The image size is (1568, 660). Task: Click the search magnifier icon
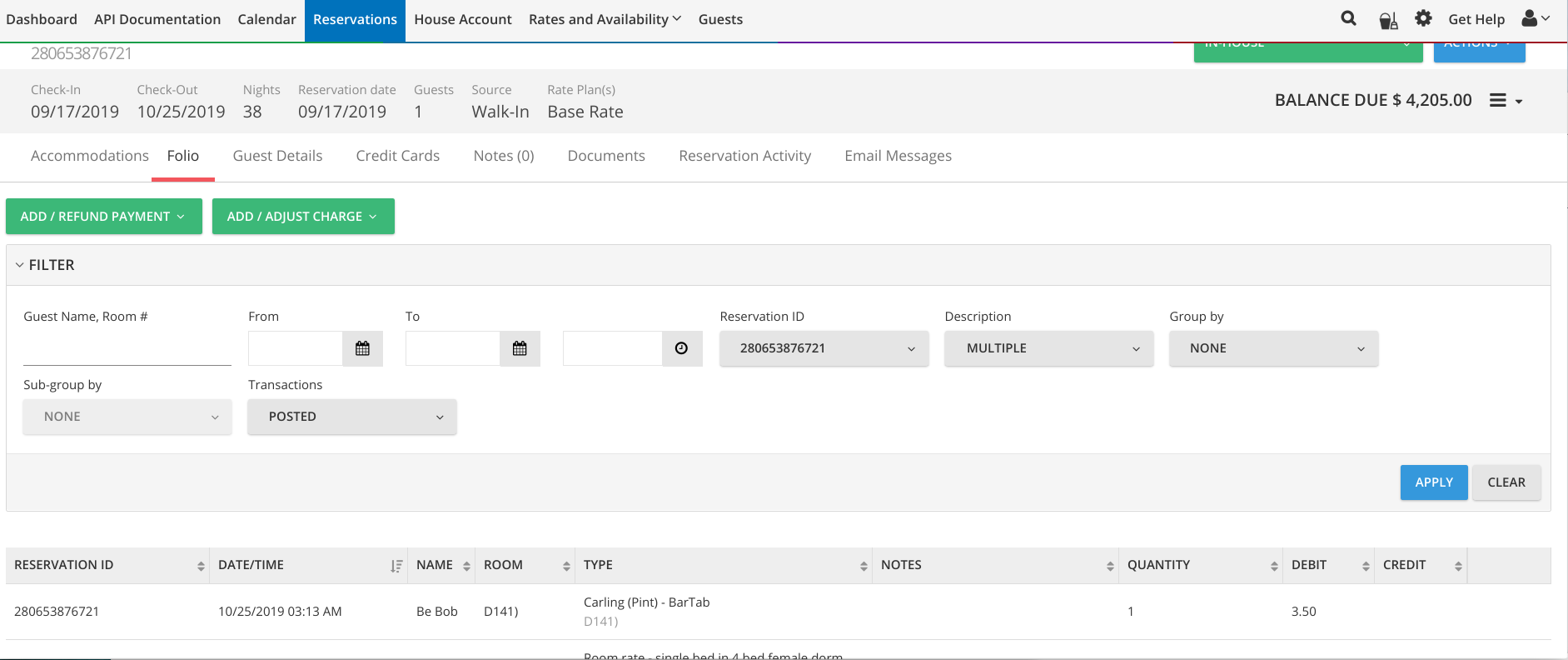tap(1348, 18)
